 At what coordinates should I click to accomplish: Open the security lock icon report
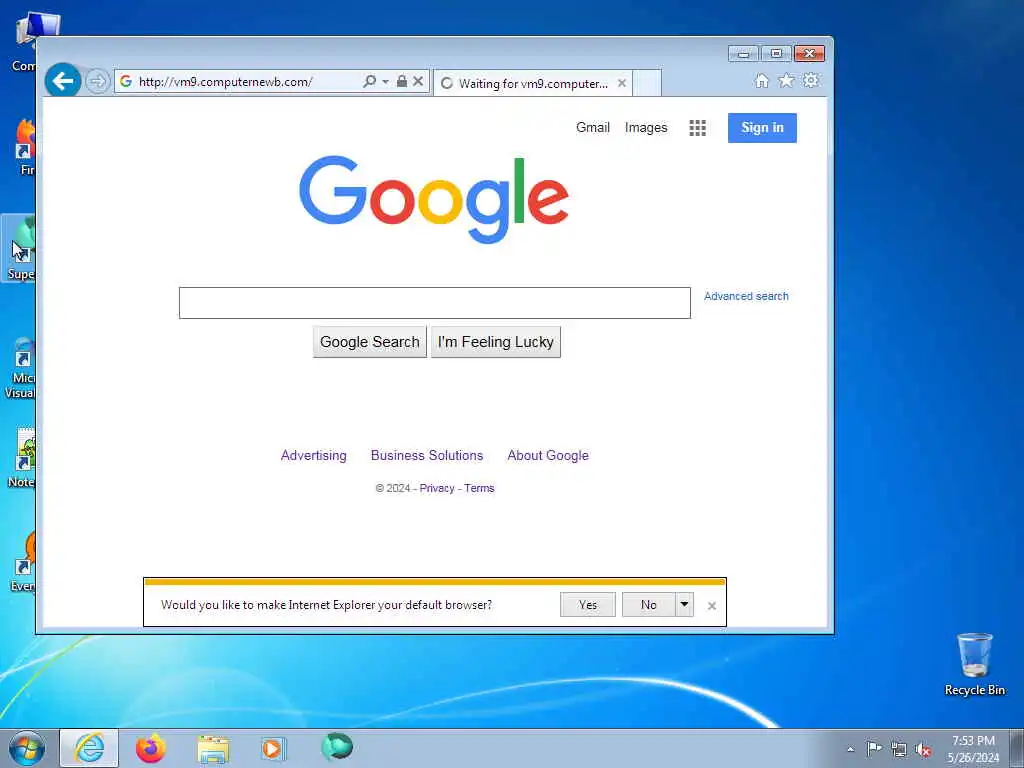(402, 81)
